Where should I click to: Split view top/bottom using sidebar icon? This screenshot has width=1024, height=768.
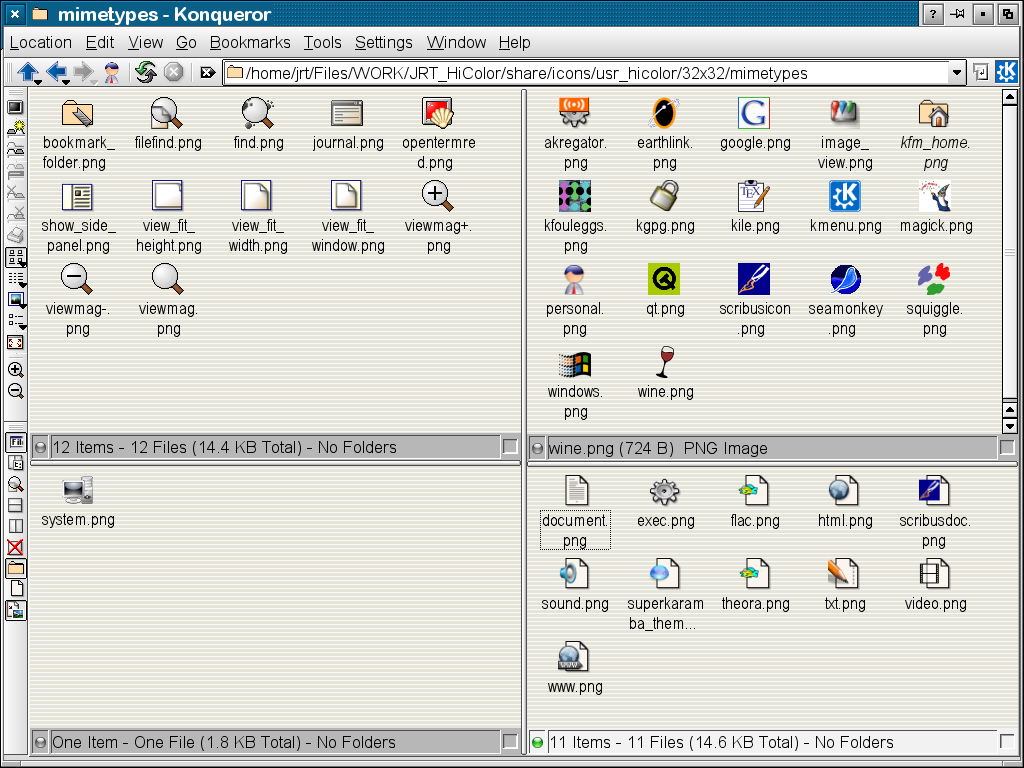coord(15,505)
